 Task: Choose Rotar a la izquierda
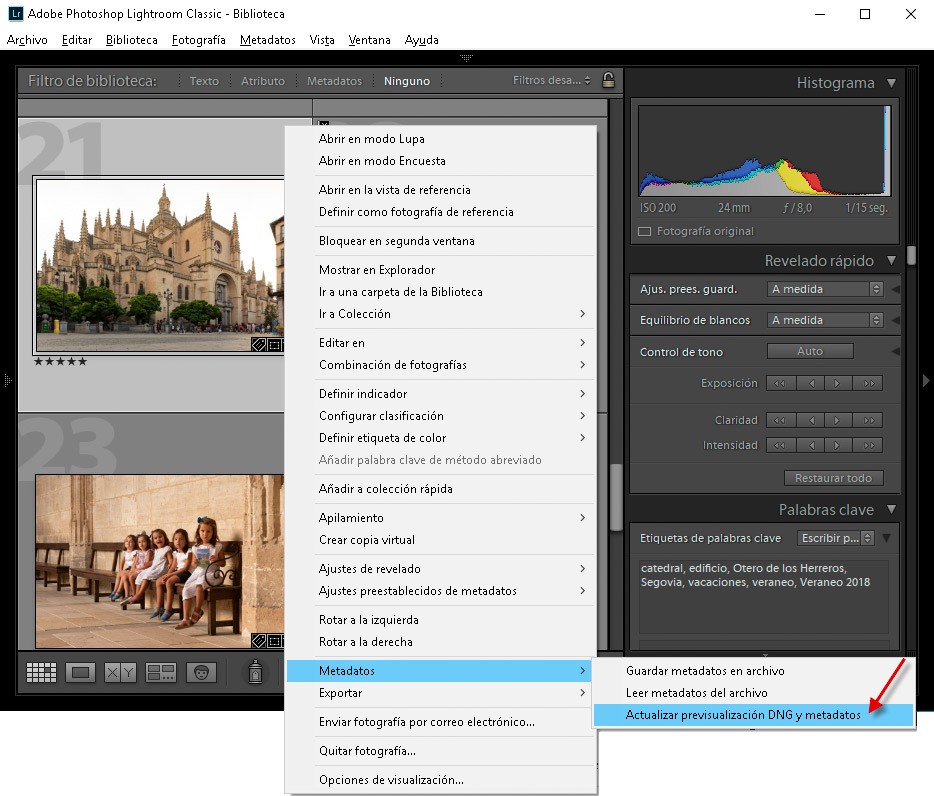tap(441, 620)
